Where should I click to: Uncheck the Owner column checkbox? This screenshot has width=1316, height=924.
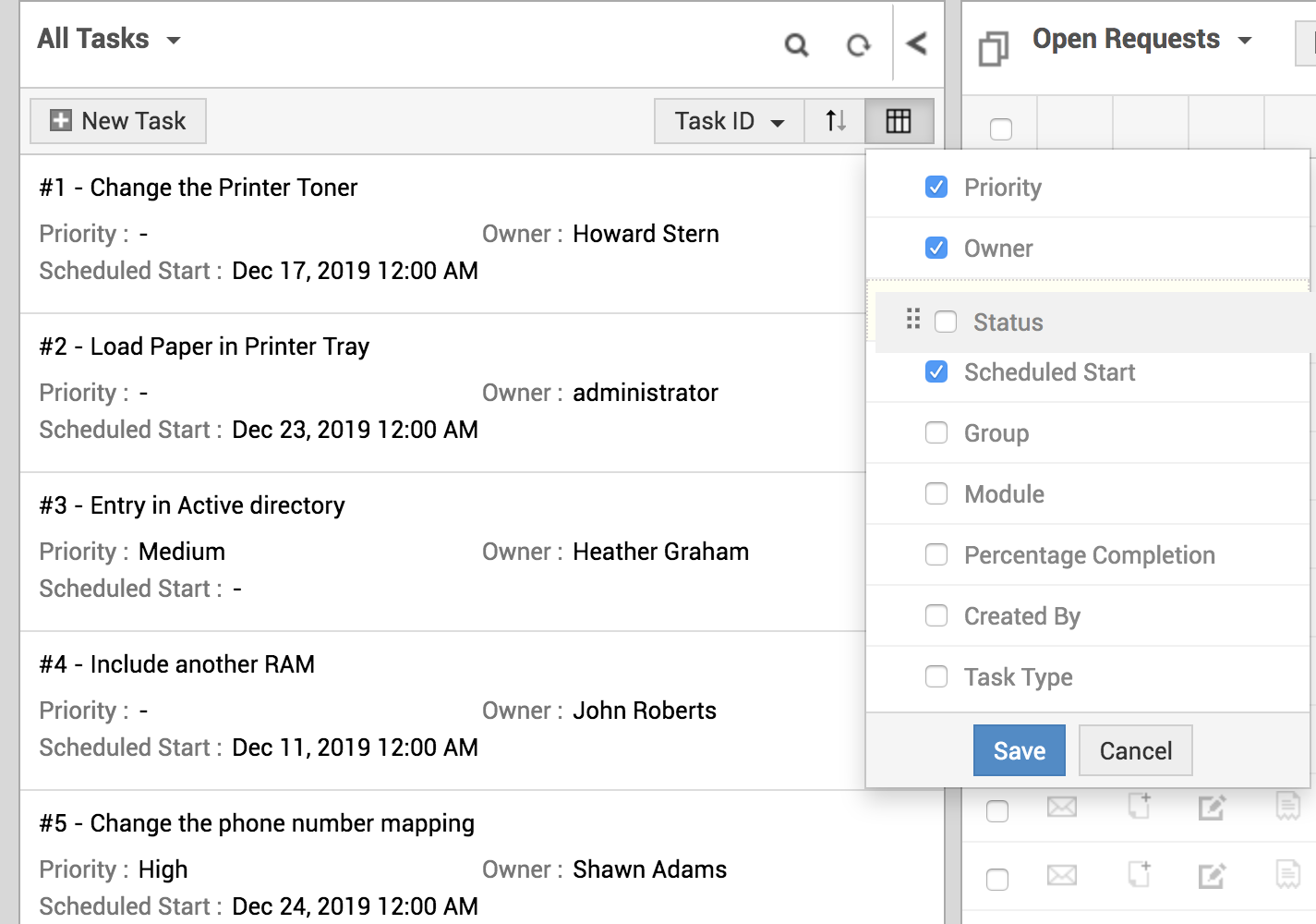(x=936, y=248)
